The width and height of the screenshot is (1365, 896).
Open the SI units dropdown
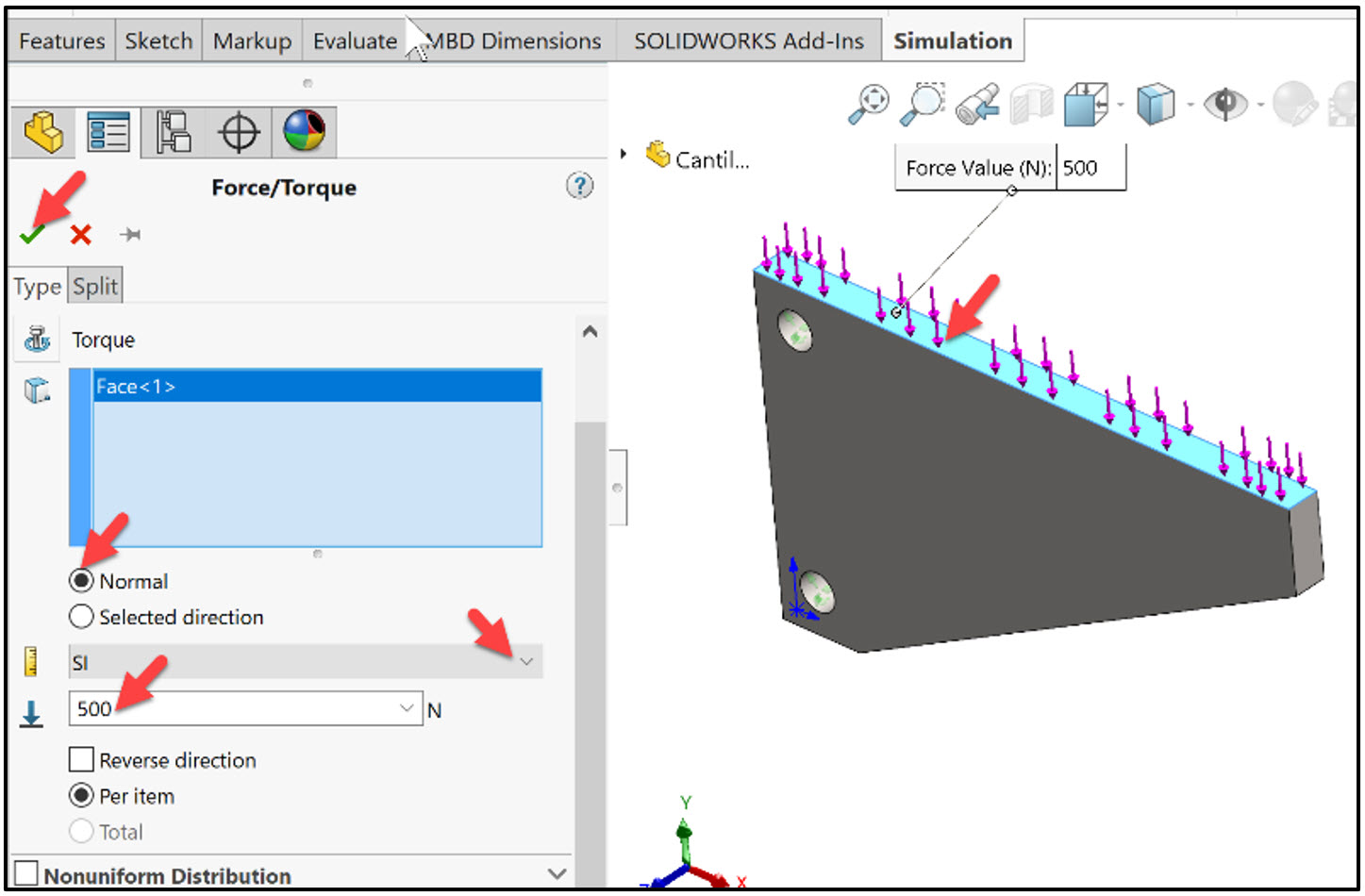(528, 662)
